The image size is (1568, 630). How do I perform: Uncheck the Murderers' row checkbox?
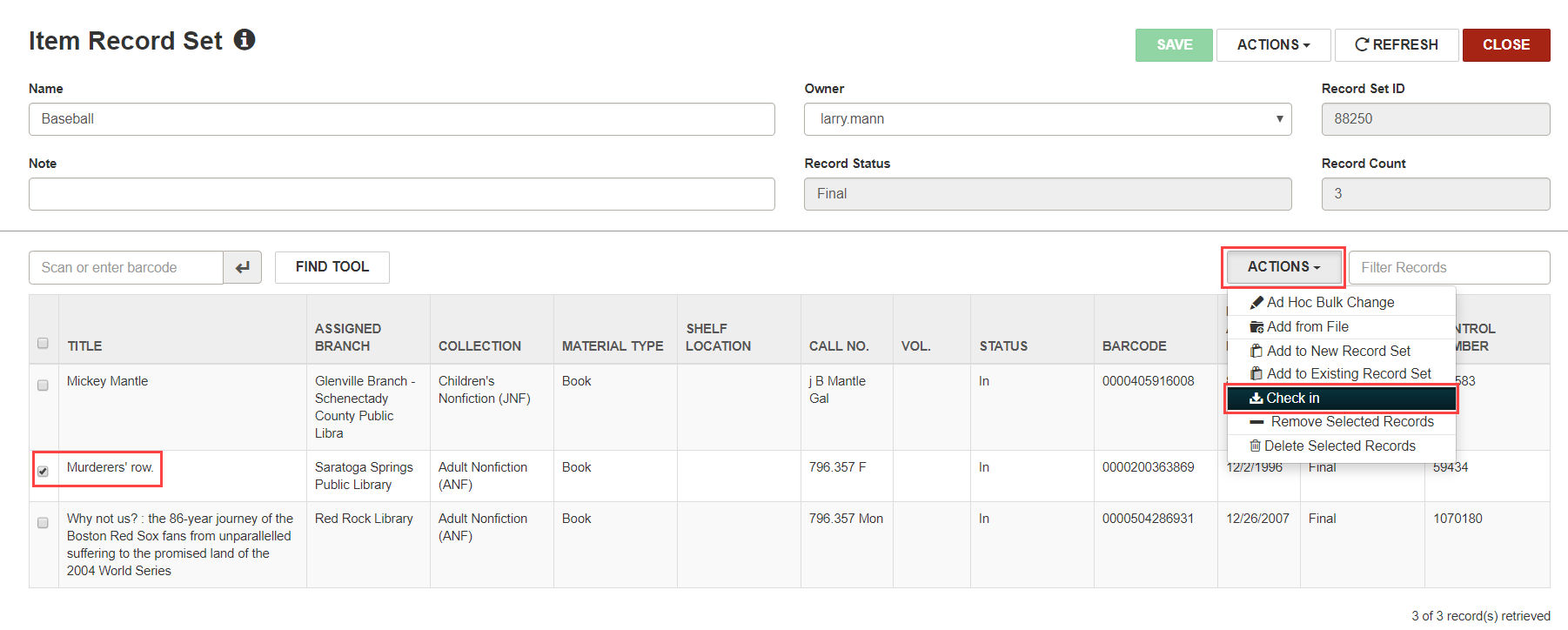pos(43,471)
